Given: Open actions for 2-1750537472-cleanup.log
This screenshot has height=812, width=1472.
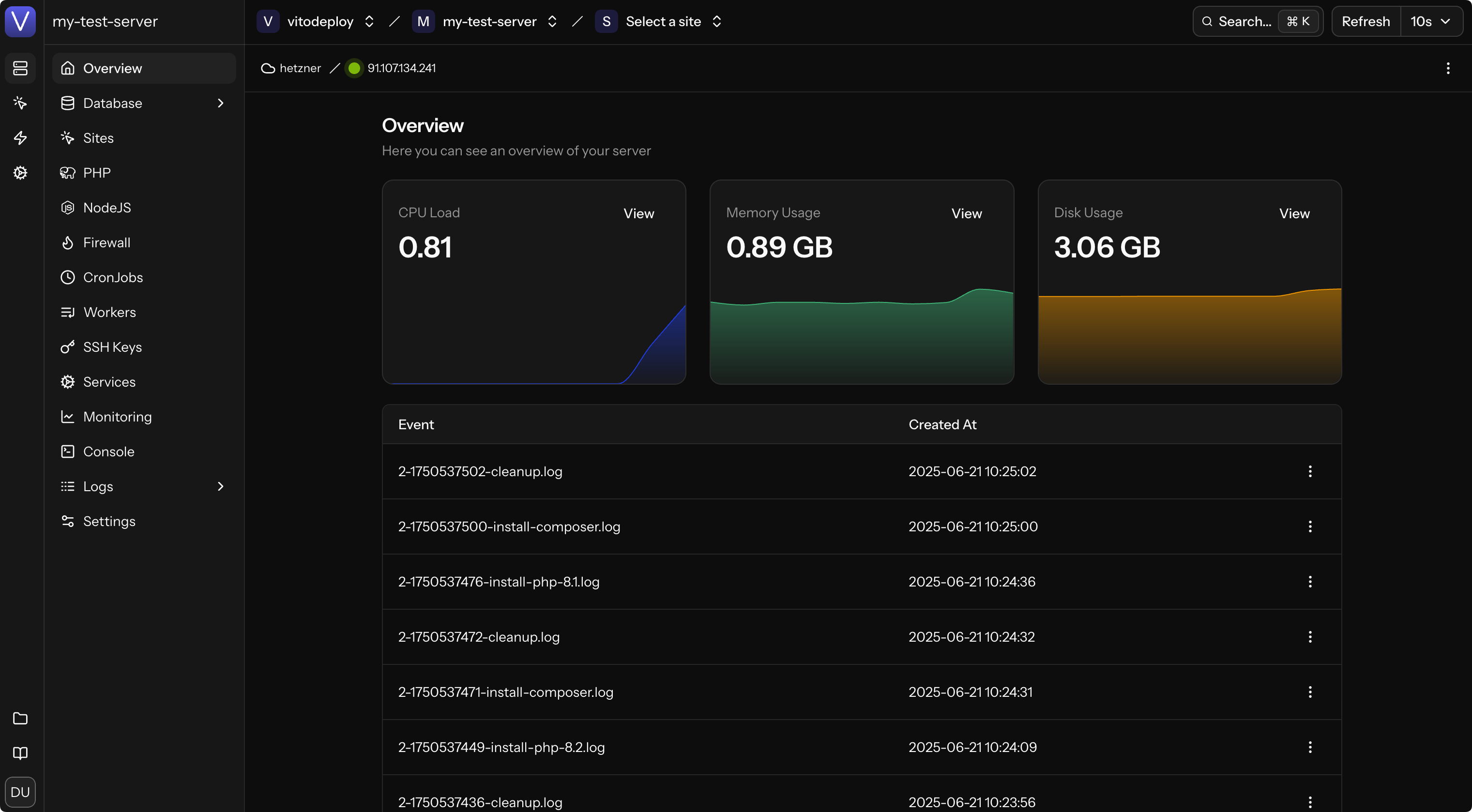Looking at the screenshot, I should 1310,636.
